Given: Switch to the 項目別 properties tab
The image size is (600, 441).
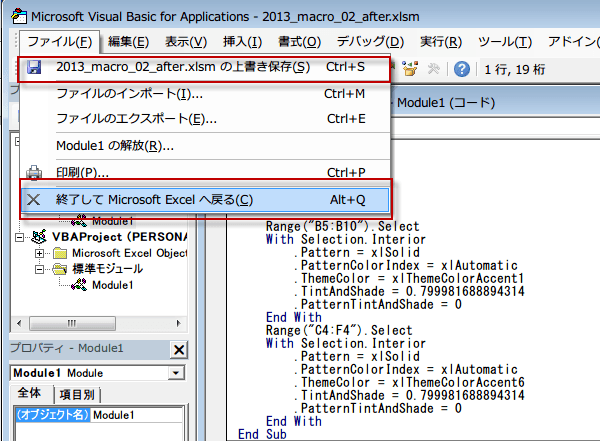Looking at the screenshot, I should (76, 395).
